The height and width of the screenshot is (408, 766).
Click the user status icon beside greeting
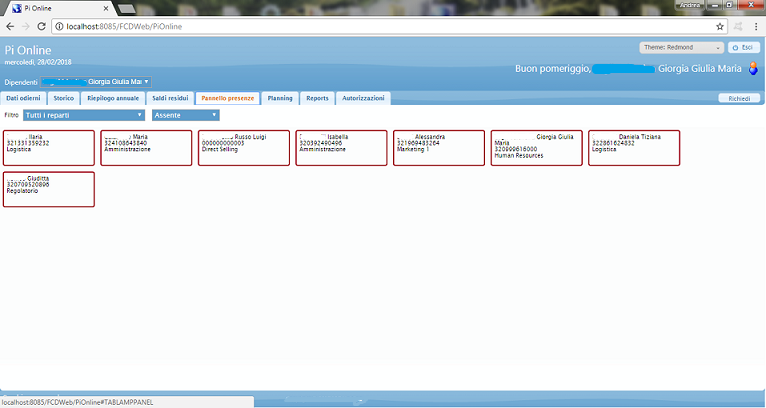pos(752,69)
